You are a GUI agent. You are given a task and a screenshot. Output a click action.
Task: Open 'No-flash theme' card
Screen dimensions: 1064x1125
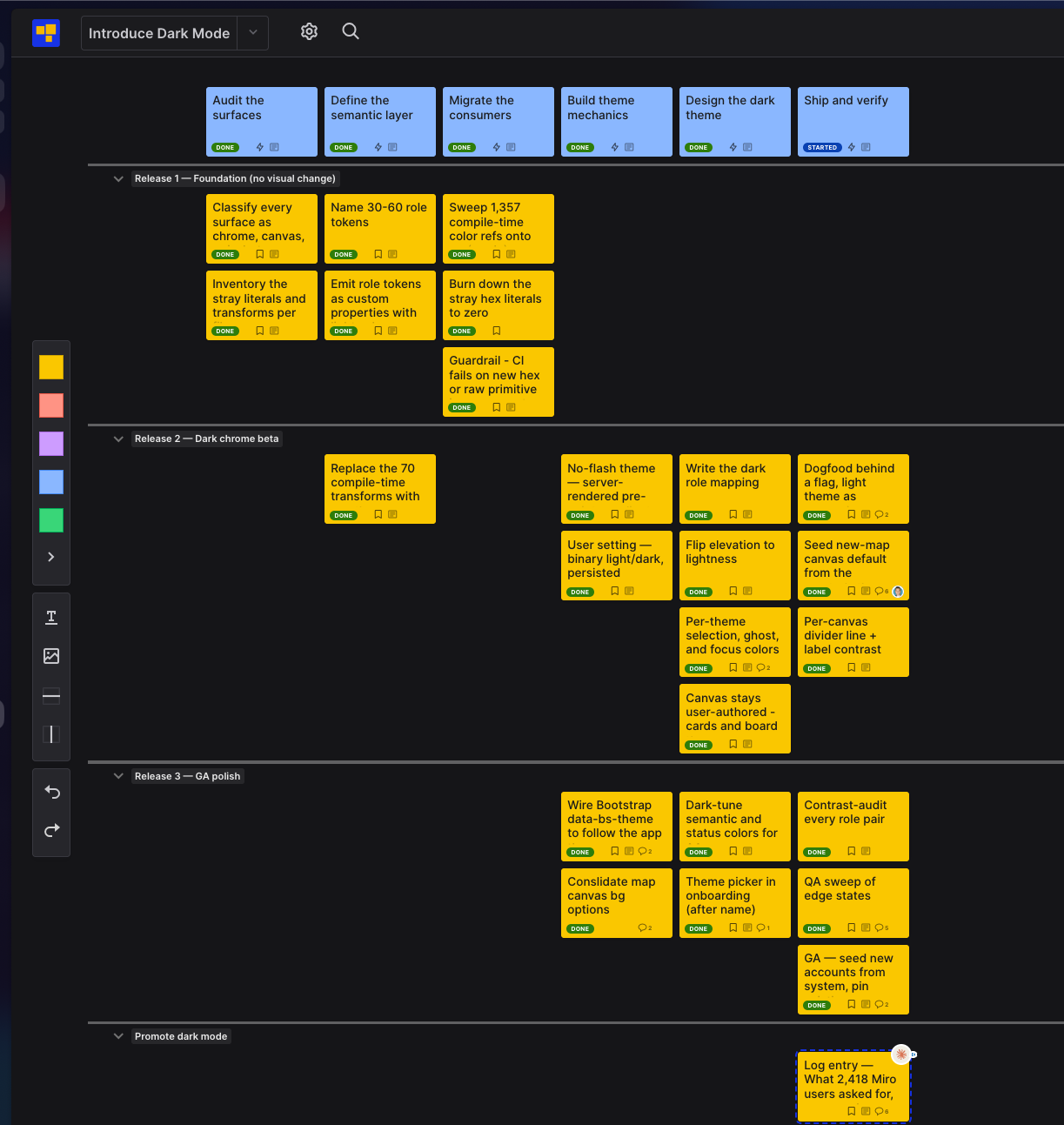pos(617,489)
